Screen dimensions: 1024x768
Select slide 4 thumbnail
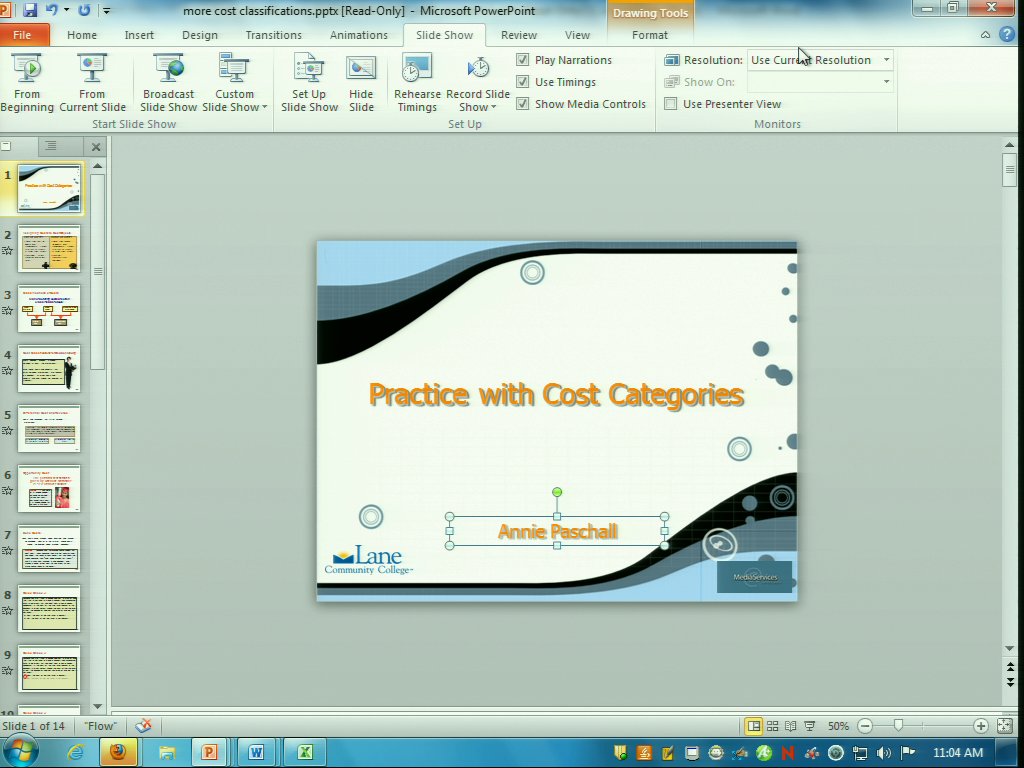49,370
